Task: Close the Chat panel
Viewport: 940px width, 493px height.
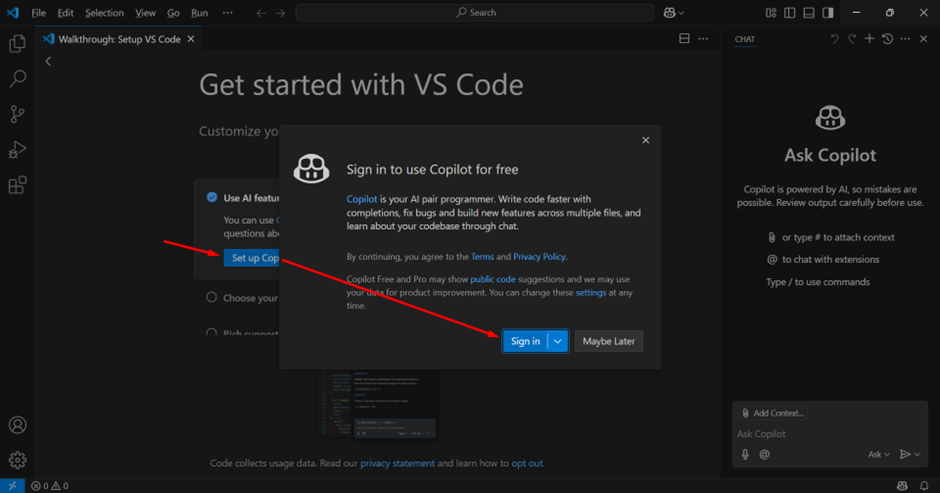Action: pyautogui.click(x=924, y=39)
